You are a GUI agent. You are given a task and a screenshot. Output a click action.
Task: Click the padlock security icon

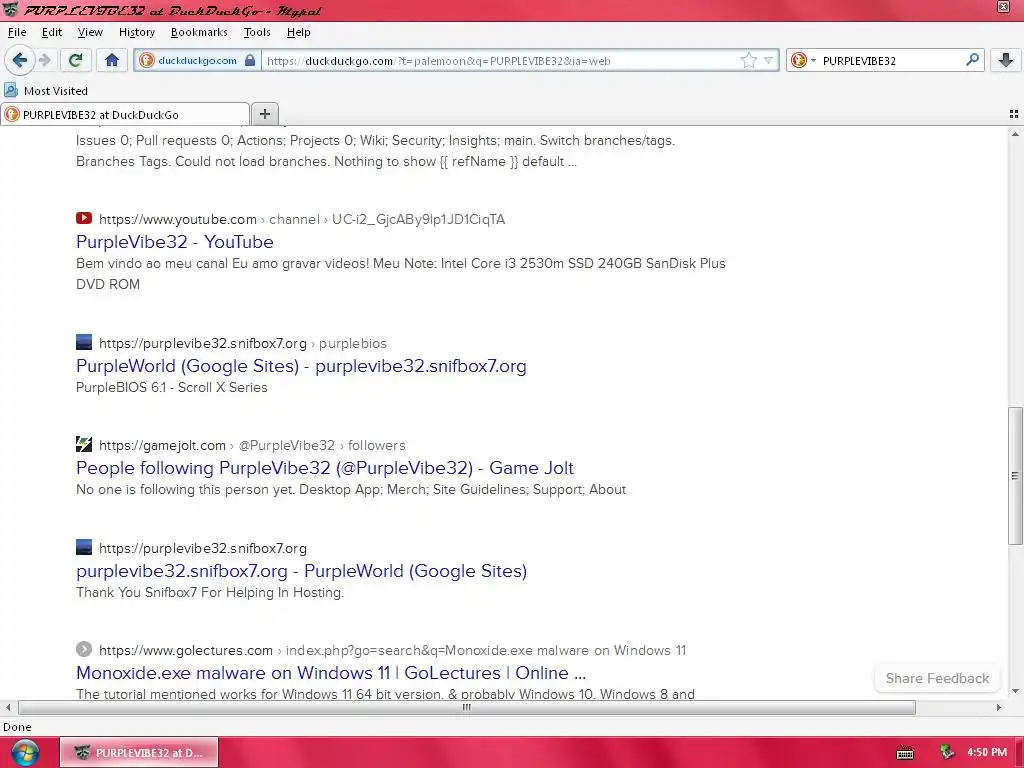[250, 61]
